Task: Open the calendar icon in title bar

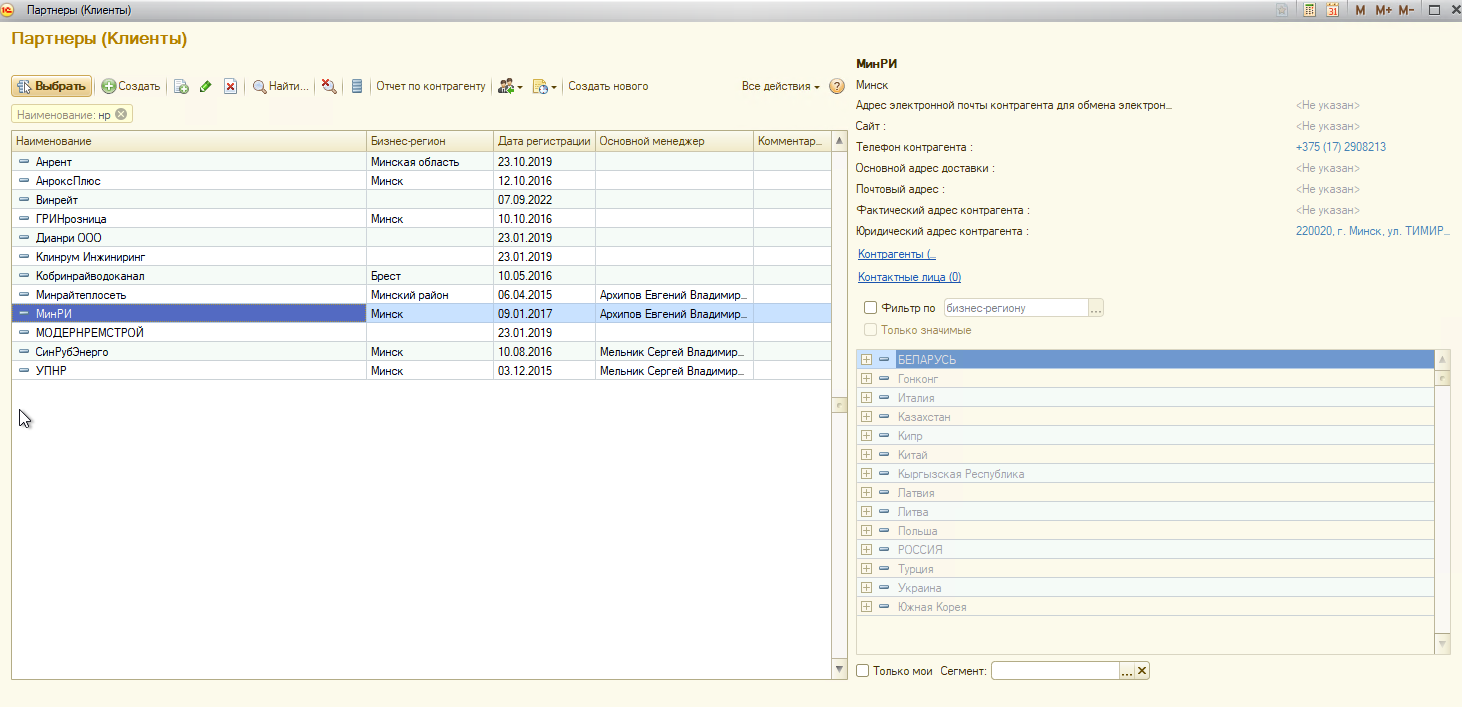Action: [x=1332, y=10]
